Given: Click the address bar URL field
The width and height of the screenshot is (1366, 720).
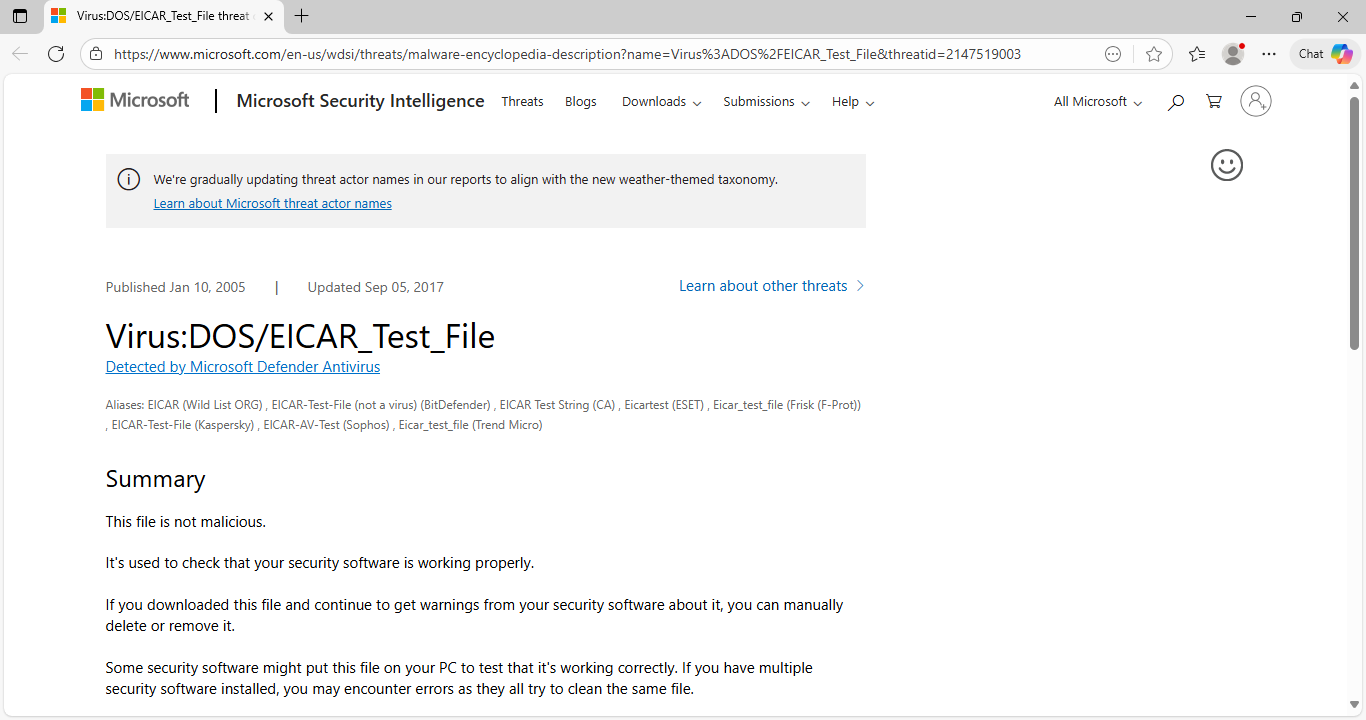Looking at the screenshot, I should pyautogui.click(x=567, y=54).
